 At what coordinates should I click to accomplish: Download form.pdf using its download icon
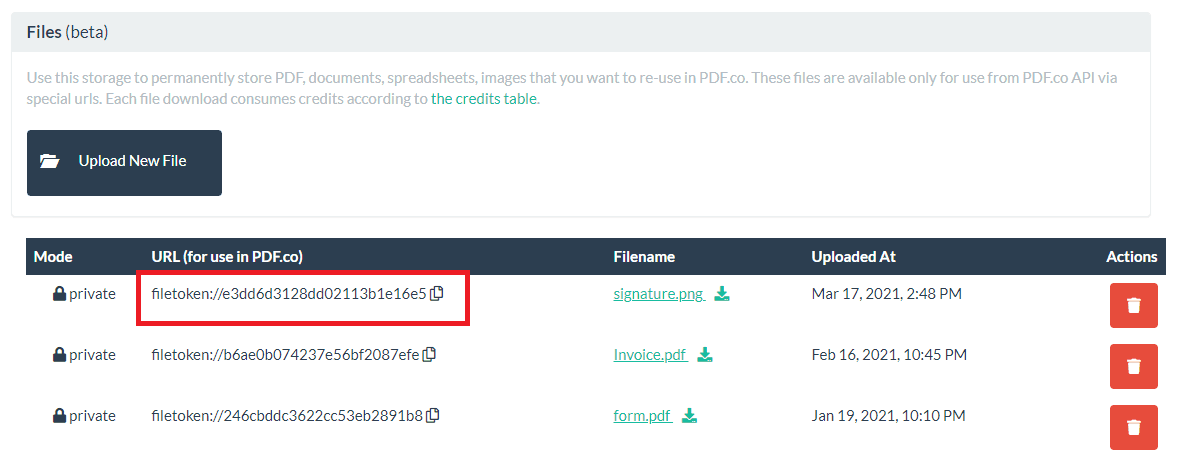pyautogui.click(x=690, y=416)
